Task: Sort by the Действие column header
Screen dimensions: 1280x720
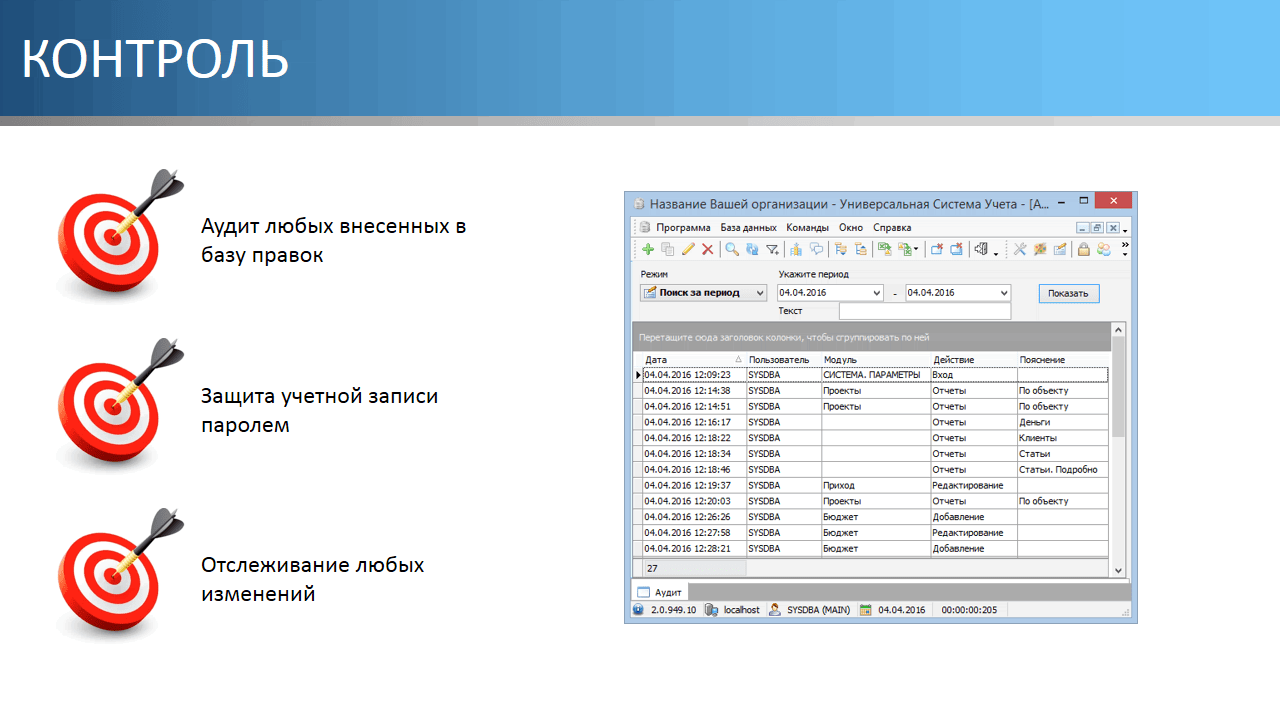Action: (974, 359)
